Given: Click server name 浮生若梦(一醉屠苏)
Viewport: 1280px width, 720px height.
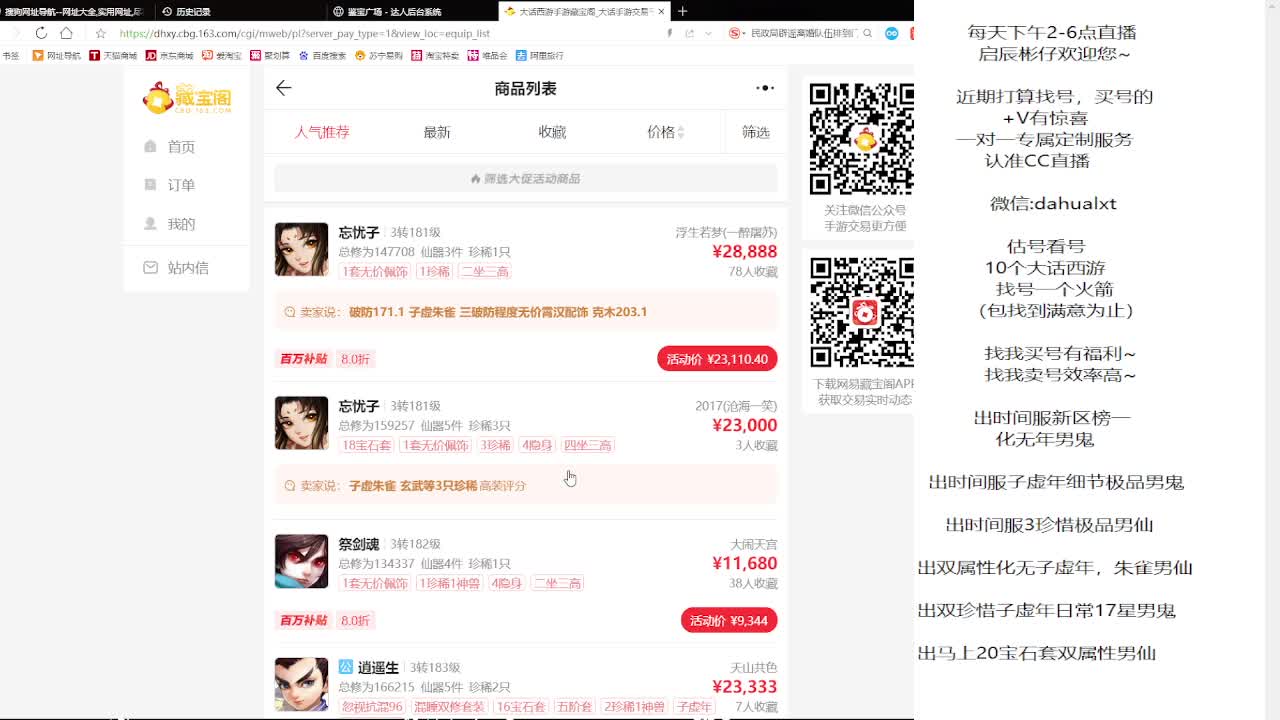Looking at the screenshot, I should (x=726, y=232).
